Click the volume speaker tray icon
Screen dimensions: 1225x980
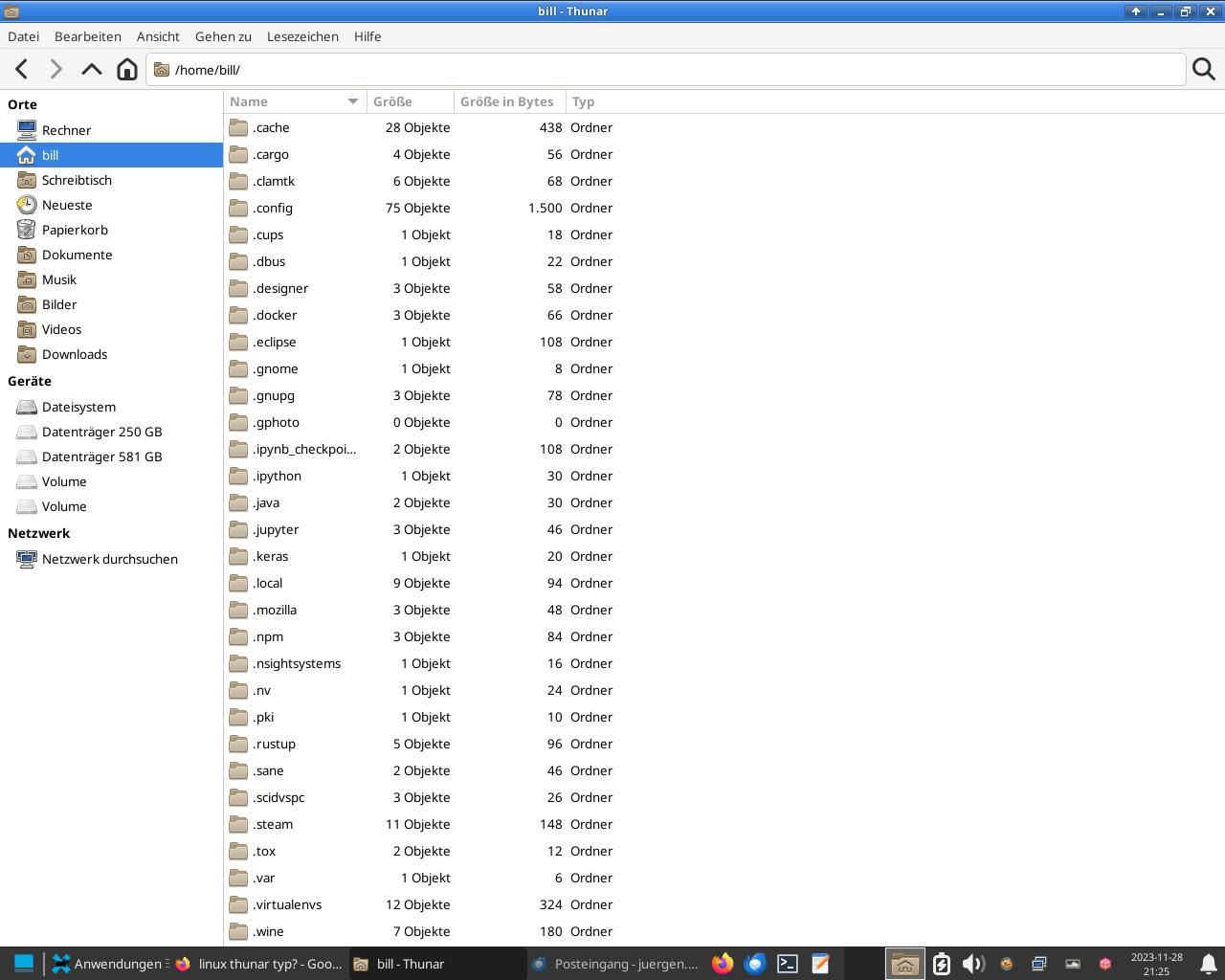(x=973, y=964)
